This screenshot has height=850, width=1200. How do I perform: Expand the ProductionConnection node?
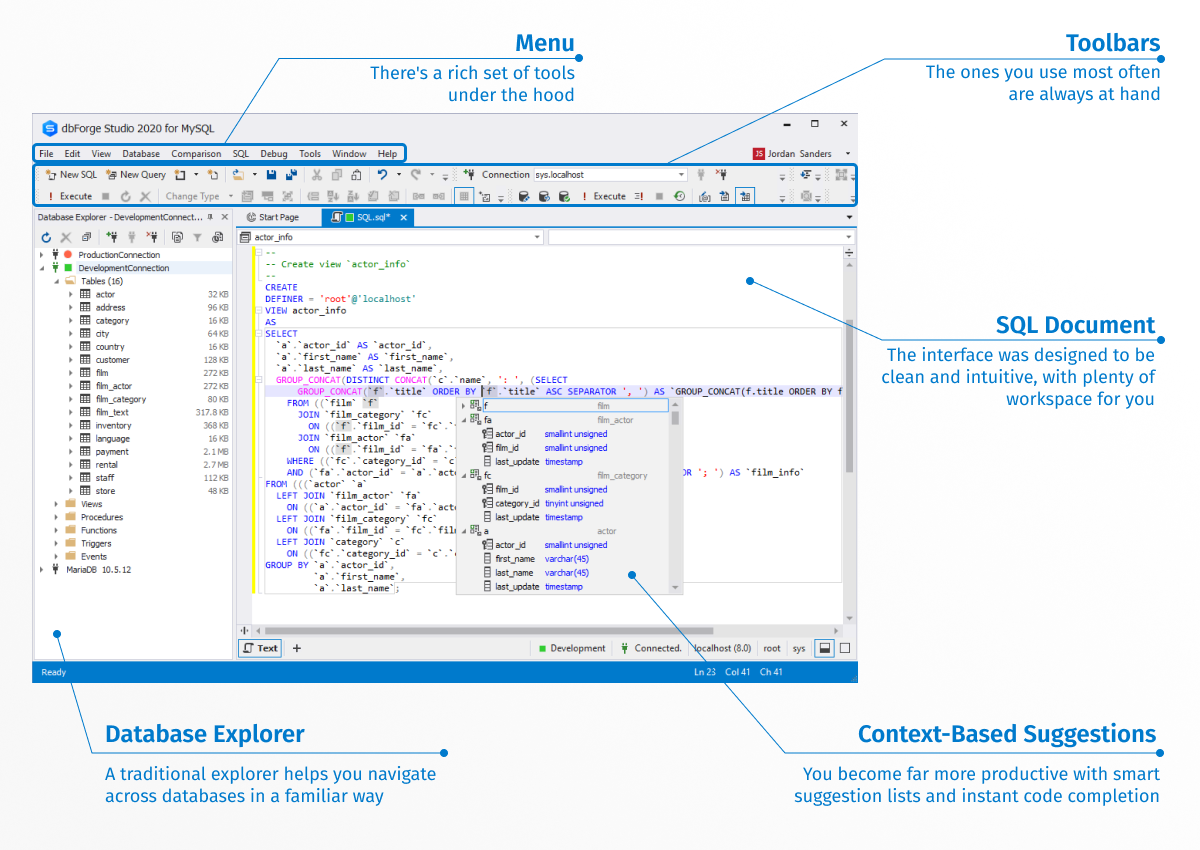41,255
